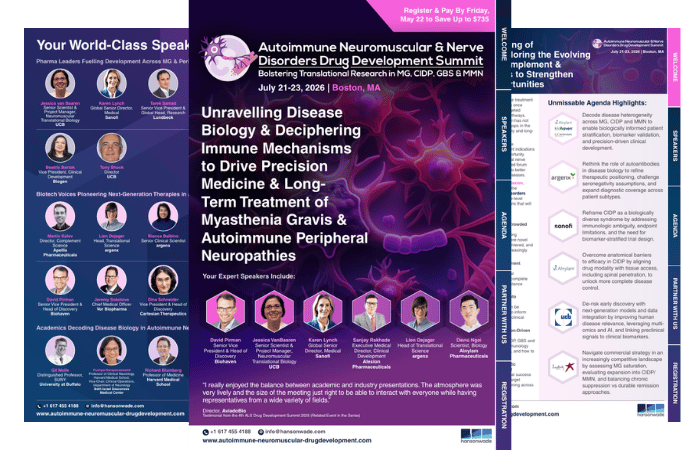Click the Academics Decoding Disease Biology section heading
Image resolution: width=700 pixels, height=450 pixels.
point(112,328)
